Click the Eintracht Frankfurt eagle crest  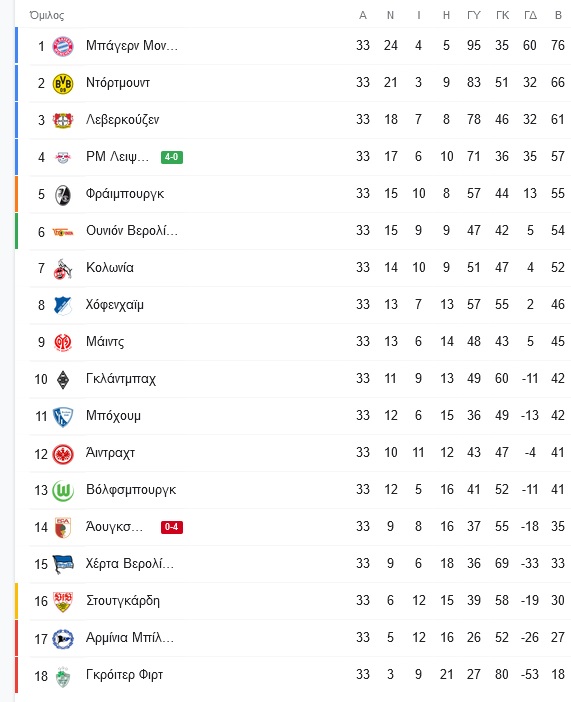click(x=63, y=454)
